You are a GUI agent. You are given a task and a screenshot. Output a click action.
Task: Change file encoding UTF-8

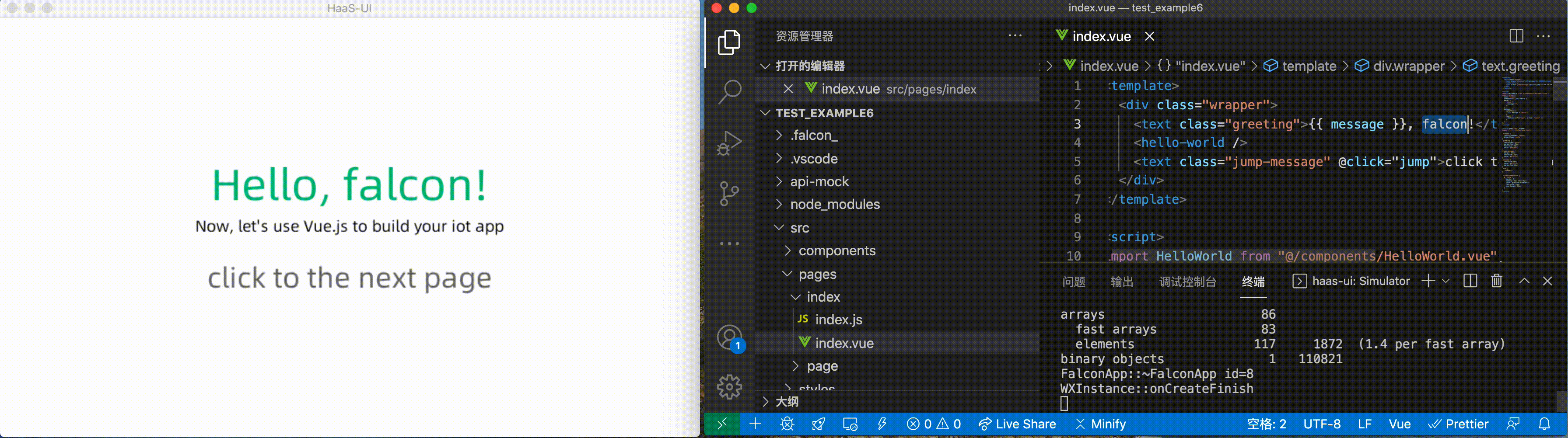coord(1322,424)
